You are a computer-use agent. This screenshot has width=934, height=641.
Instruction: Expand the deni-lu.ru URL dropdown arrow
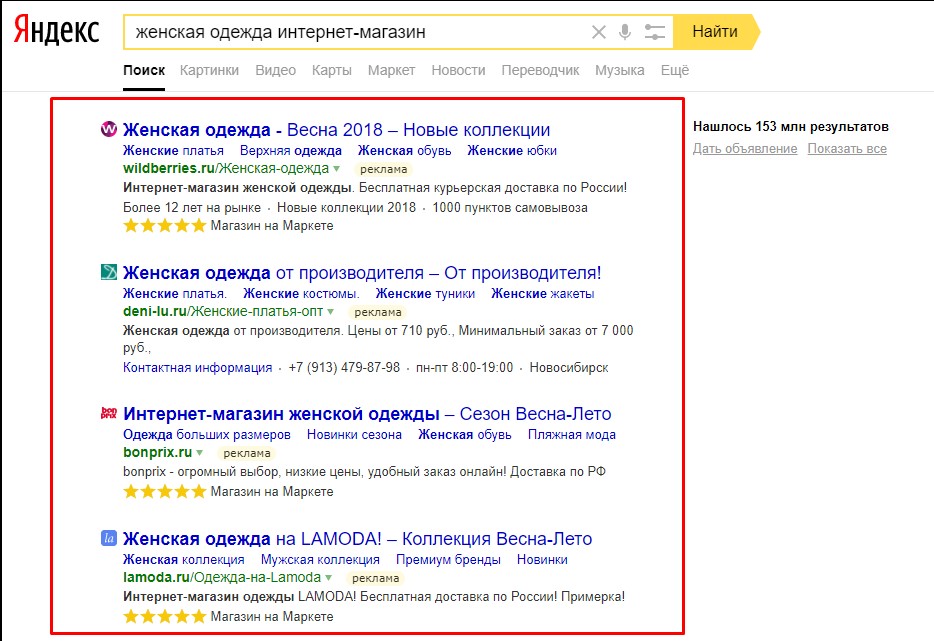331,312
